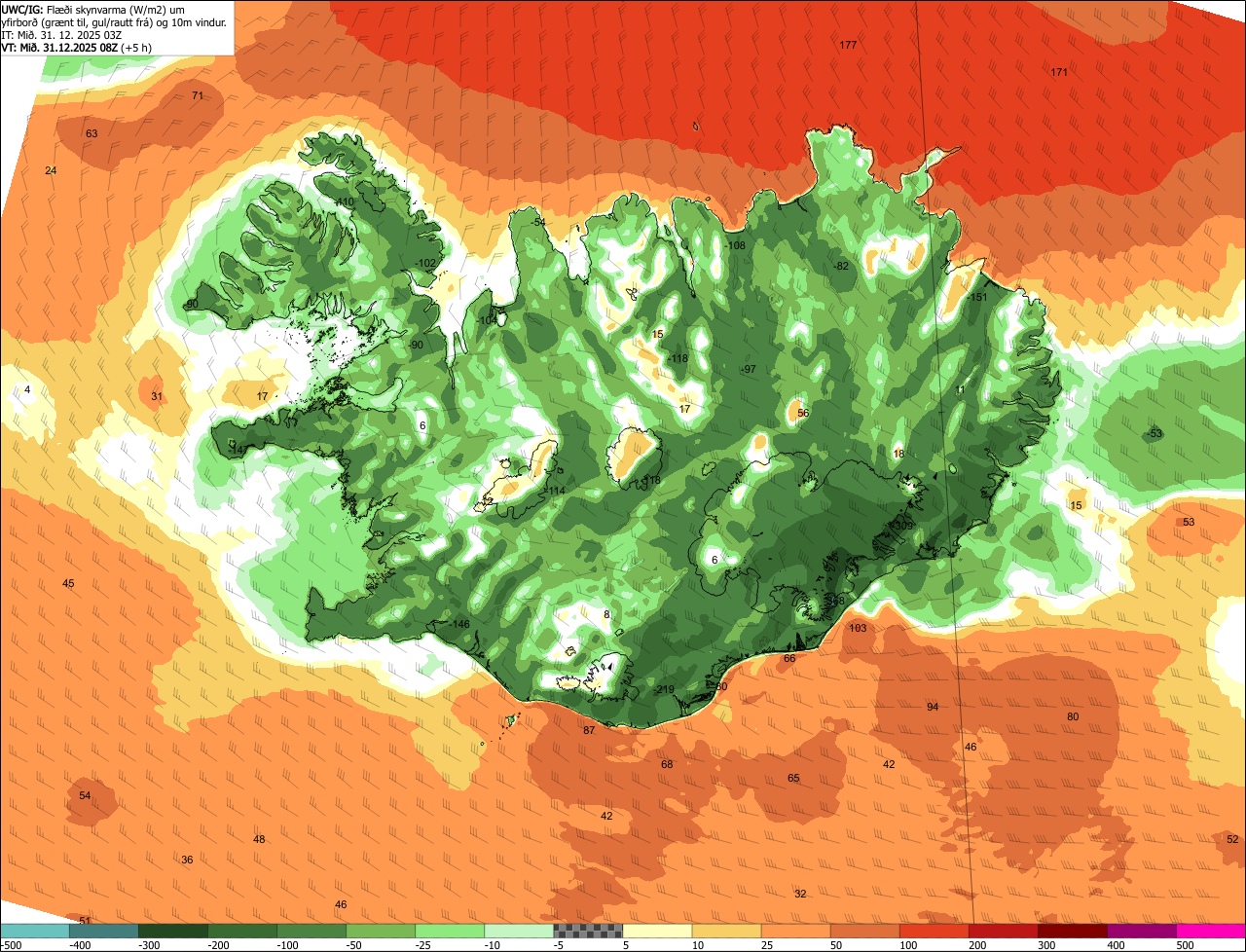The height and width of the screenshot is (952, 1246).
Task: Click the legend swatch between -50 and -25
Action: coord(381,931)
